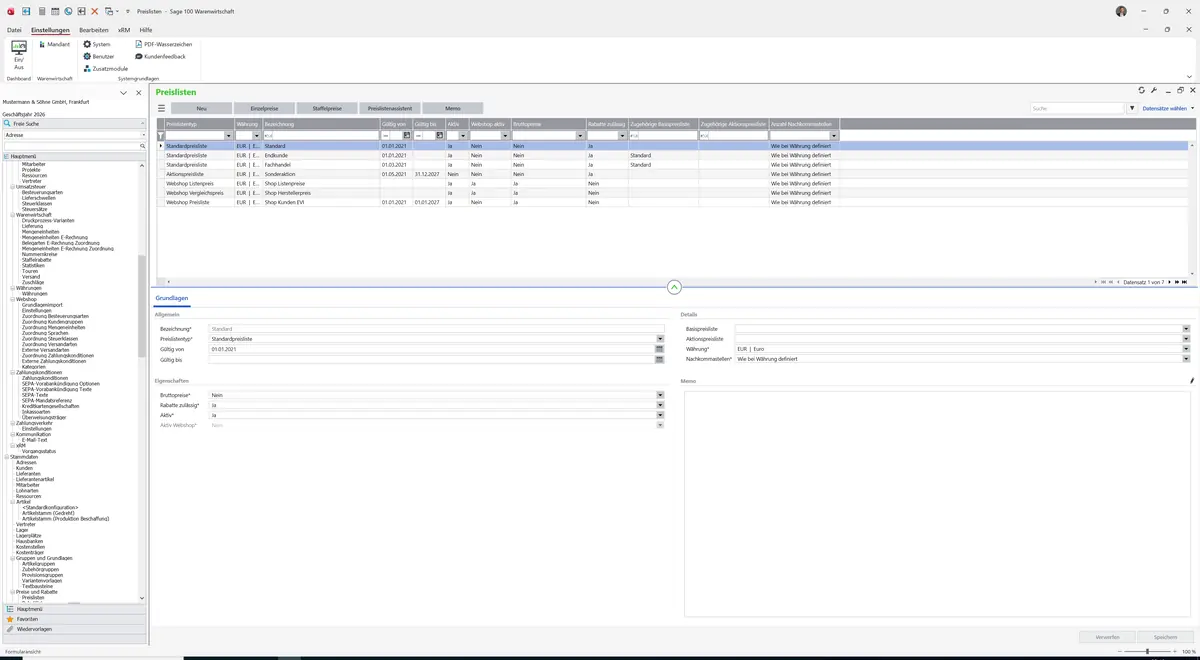The height and width of the screenshot is (660, 1200).
Task: Open the Basispreisliste dropdown
Action: click(x=1186, y=328)
